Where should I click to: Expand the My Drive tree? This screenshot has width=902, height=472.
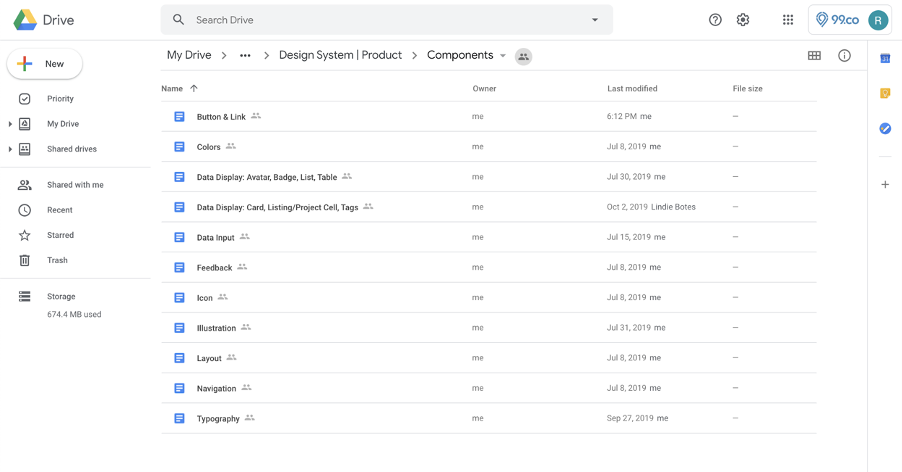pyautogui.click(x=10, y=124)
